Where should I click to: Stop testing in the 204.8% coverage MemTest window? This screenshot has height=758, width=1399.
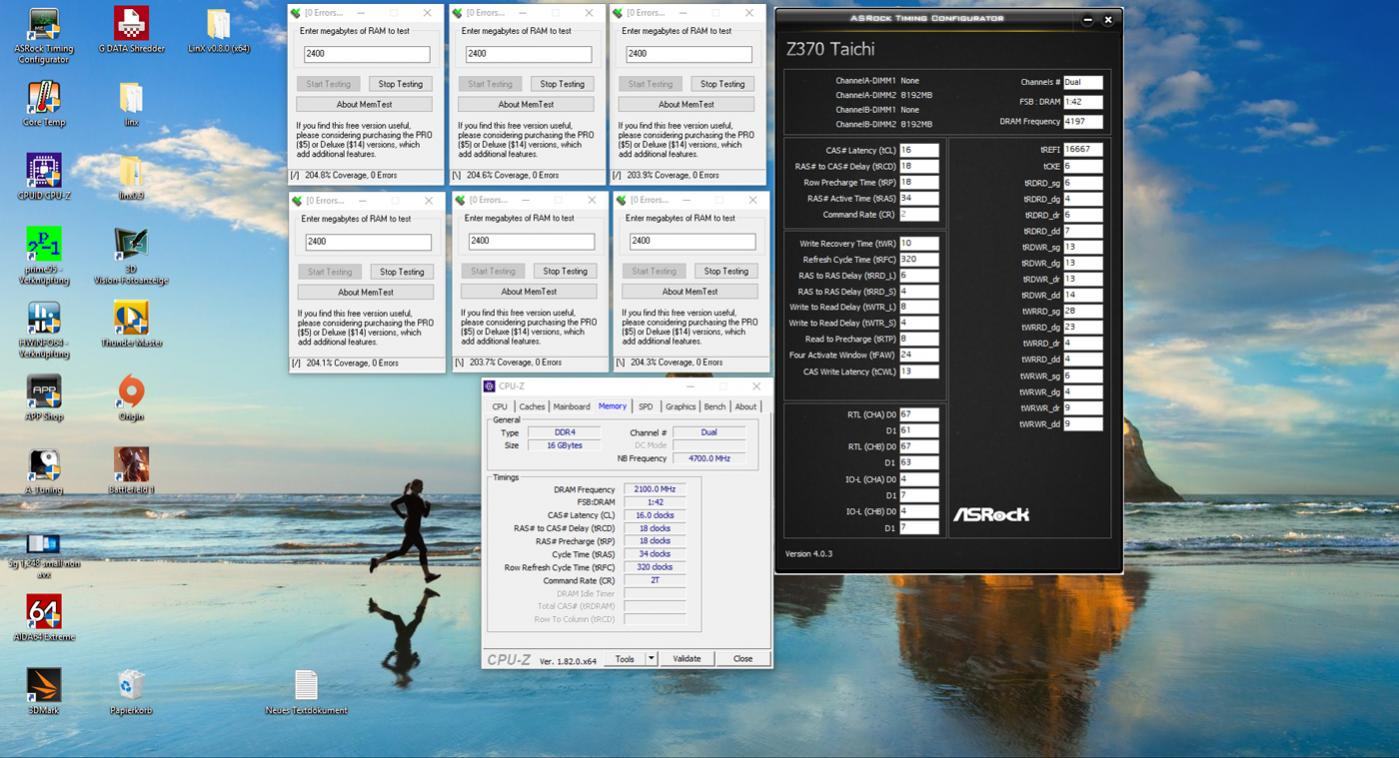click(401, 84)
